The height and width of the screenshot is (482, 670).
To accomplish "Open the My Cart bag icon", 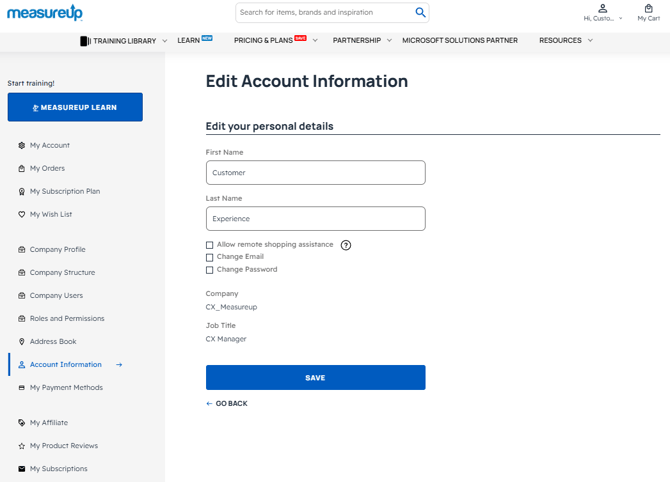I will 648,9.
